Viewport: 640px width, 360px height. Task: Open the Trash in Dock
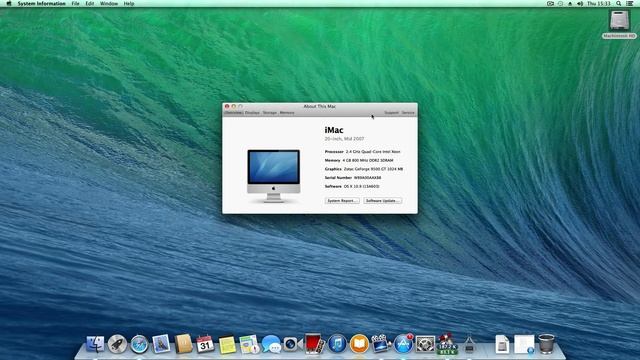[547, 344]
